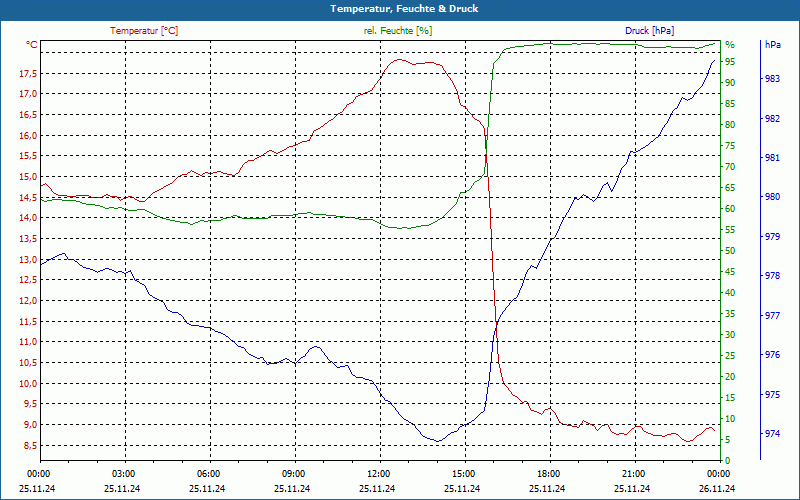
Task: Click the green "75" humidity axis value
Action: (730, 146)
